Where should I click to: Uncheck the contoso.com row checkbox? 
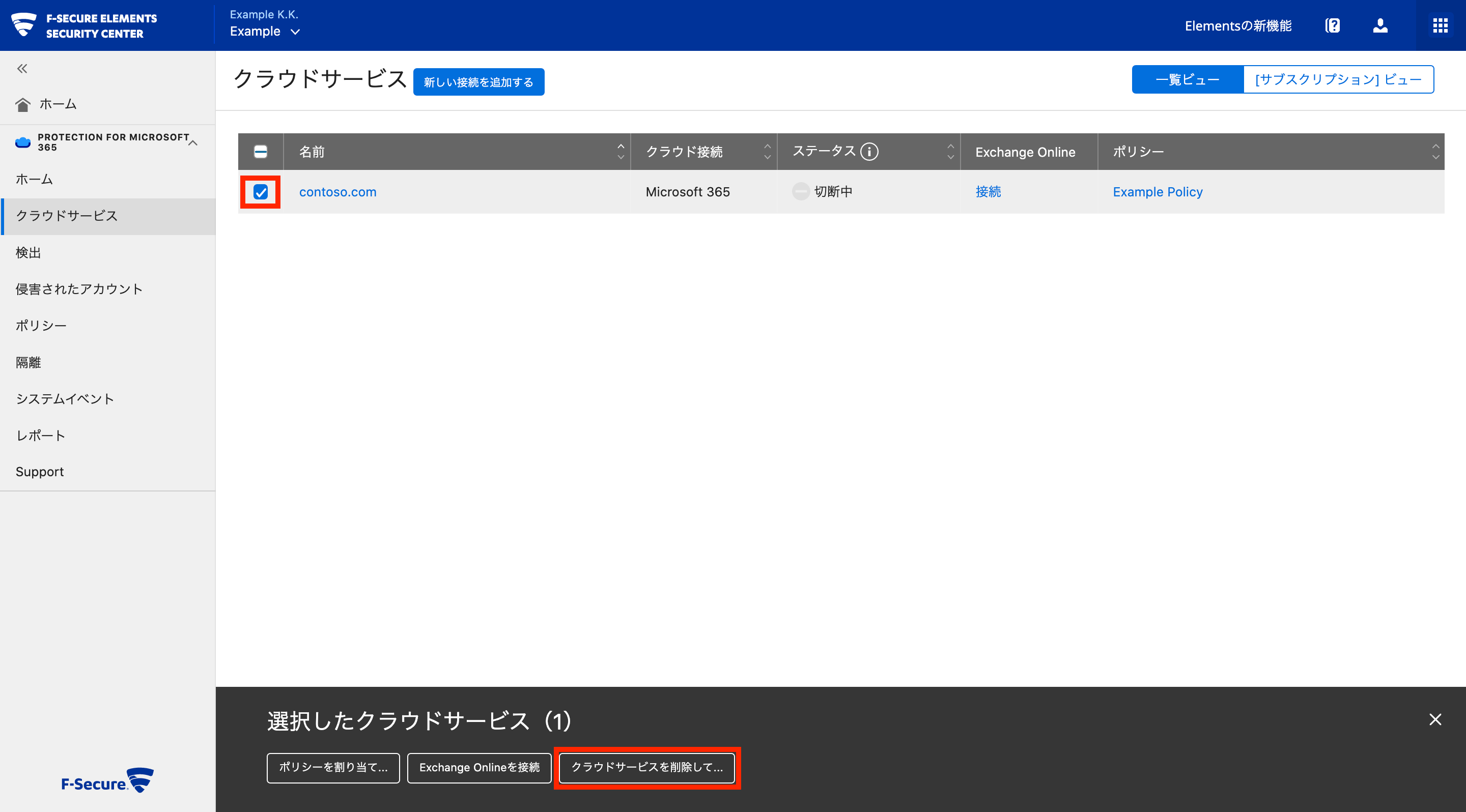pyautogui.click(x=260, y=192)
